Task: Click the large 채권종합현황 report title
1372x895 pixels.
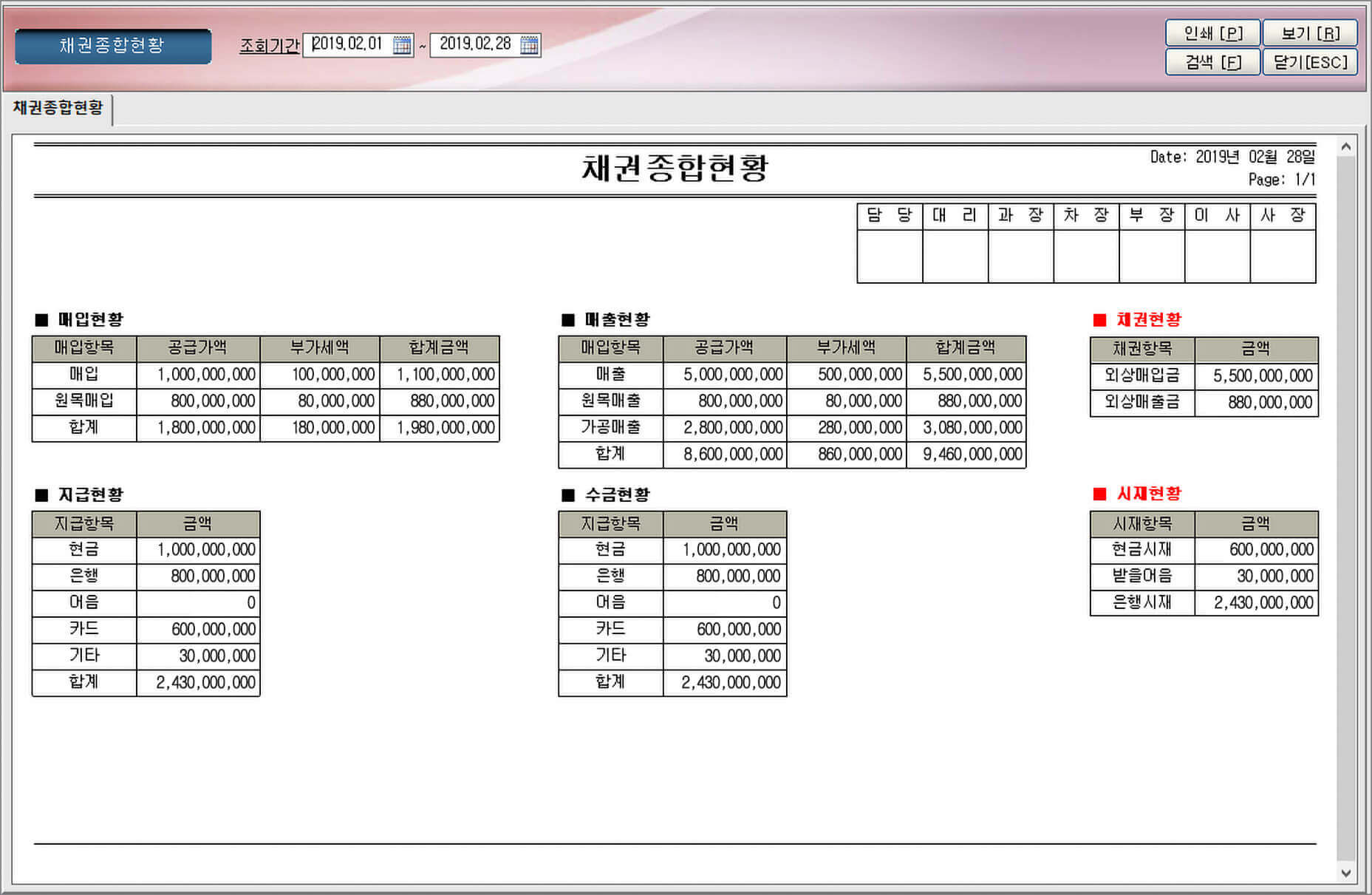Action: click(675, 169)
